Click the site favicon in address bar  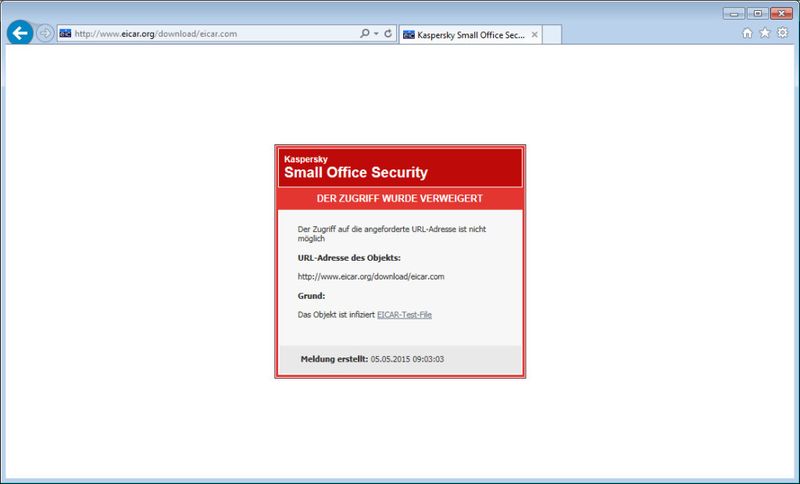click(65, 34)
